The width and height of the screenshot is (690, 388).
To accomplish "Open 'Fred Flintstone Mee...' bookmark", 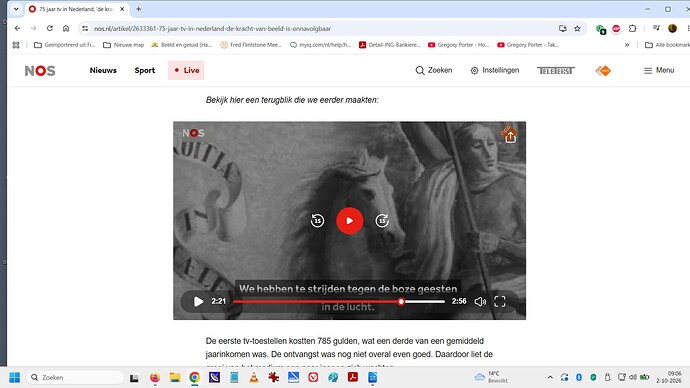I will pos(251,45).
